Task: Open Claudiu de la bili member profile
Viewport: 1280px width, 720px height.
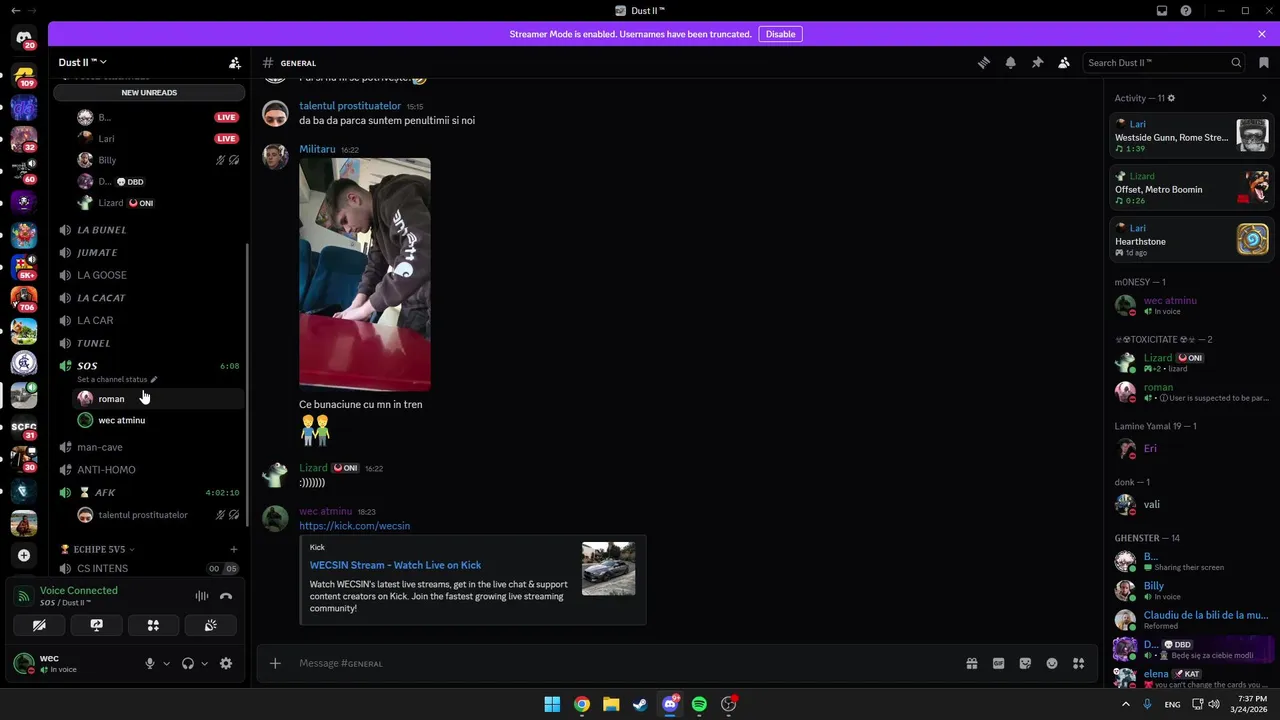Action: [1192, 620]
